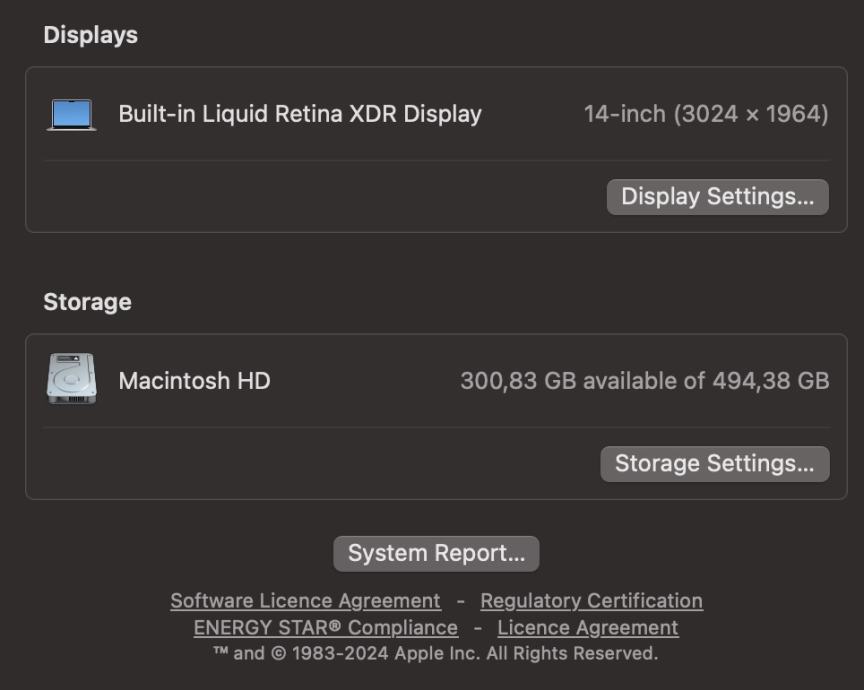Open the Regulatory Certification link
The height and width of the screenshot is (690, 864).
pyautogui.click(x=591, y=601)
